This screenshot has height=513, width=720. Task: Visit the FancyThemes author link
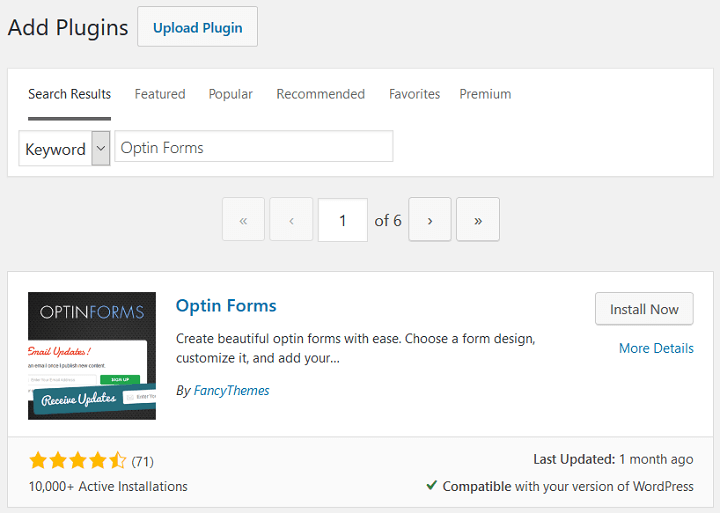(x=231, y=390)
